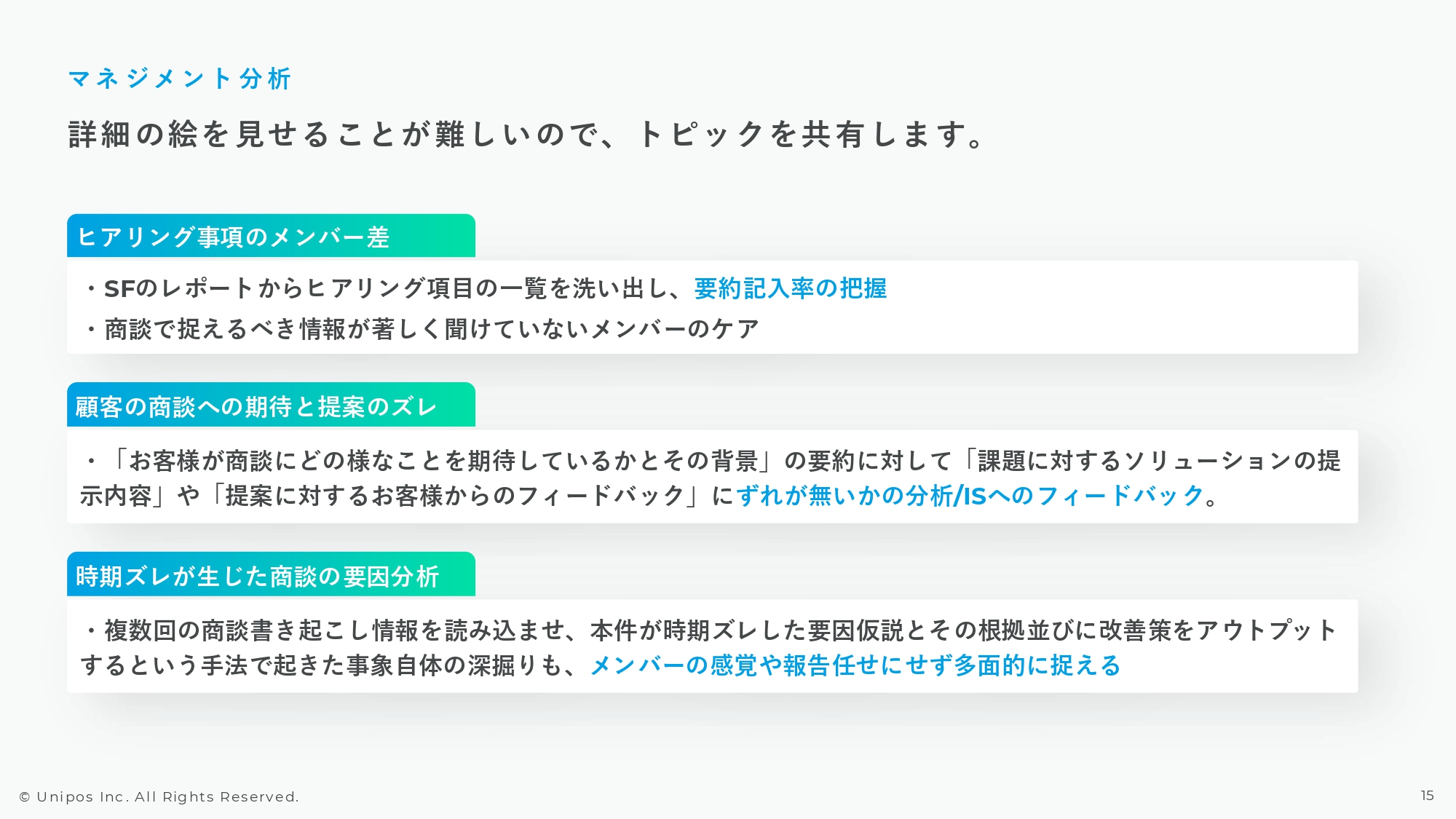Screen dimensions: 1456x819
Task: Click the quoted お客様が商談にどの様なことを期待 phrase
Action: tap(444, 461)
